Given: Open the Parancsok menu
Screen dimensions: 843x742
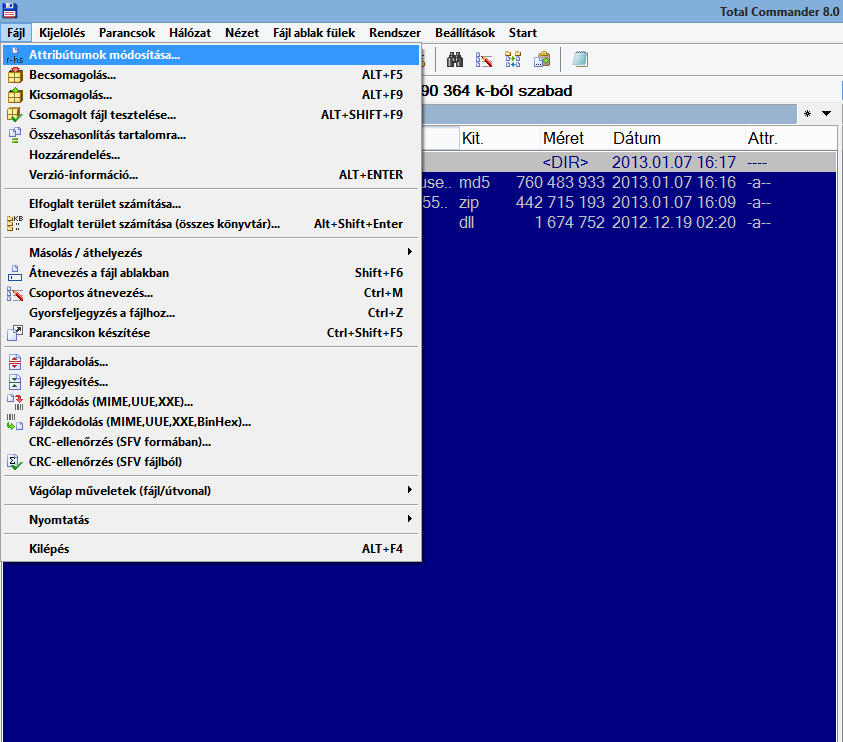Looking at the screenshot, I should tap(127, 33).
